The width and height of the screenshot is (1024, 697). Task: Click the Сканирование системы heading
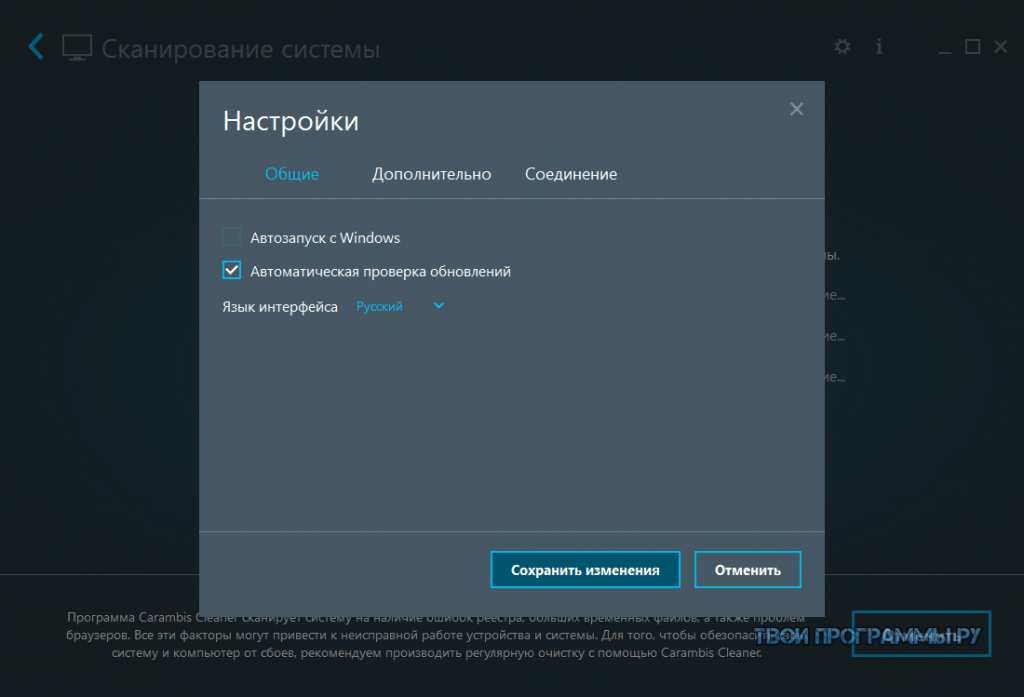(240, 49)
